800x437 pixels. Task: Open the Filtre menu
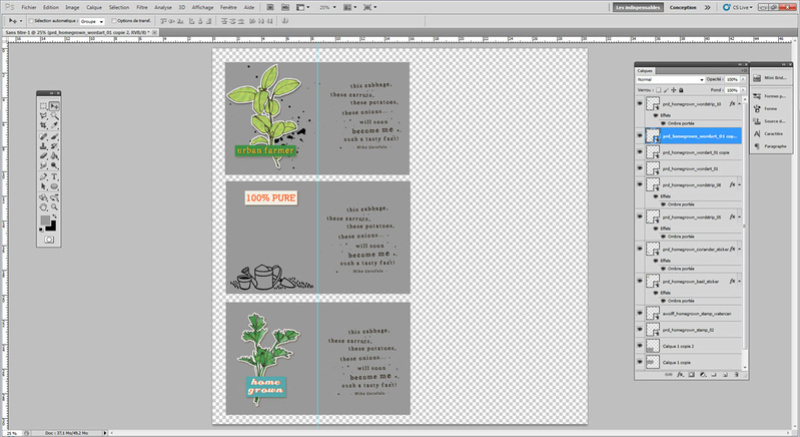142,7
